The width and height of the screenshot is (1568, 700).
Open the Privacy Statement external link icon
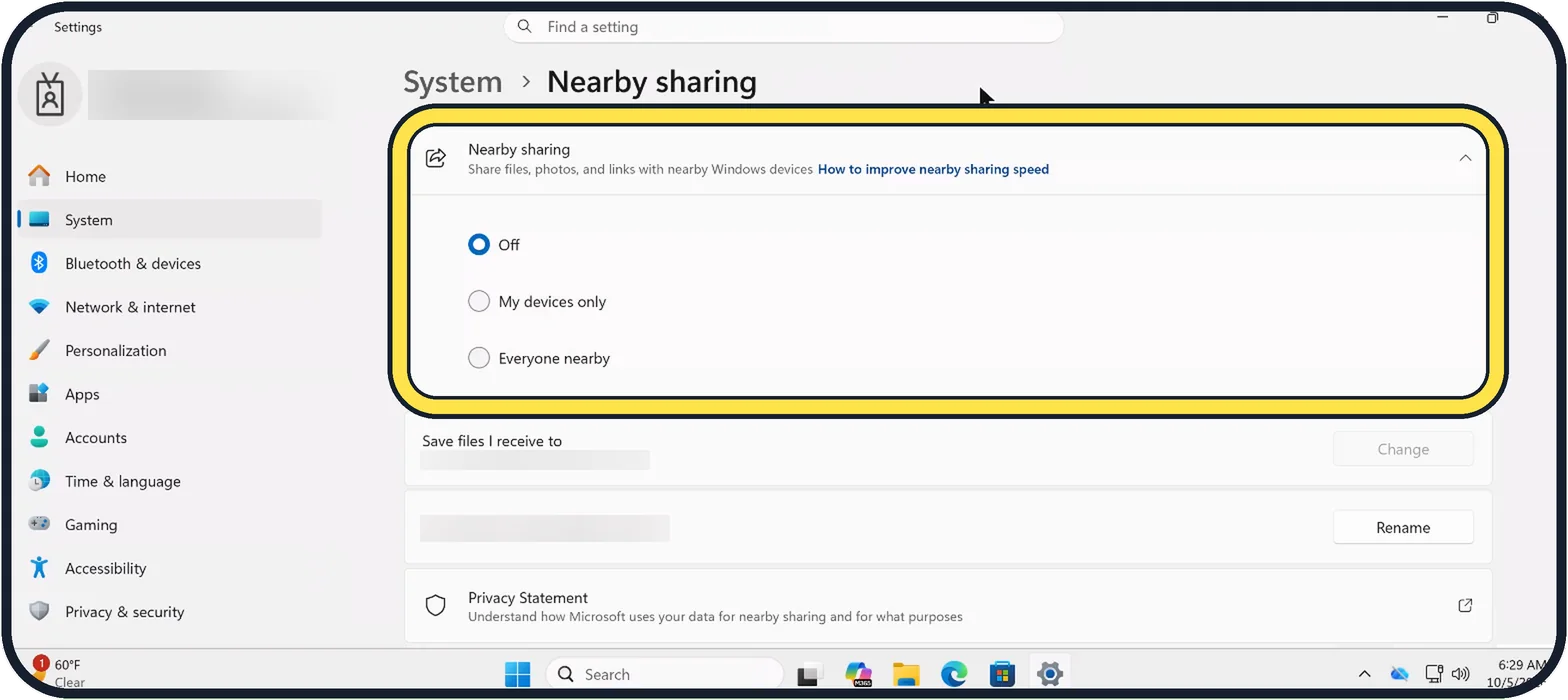1465,605
